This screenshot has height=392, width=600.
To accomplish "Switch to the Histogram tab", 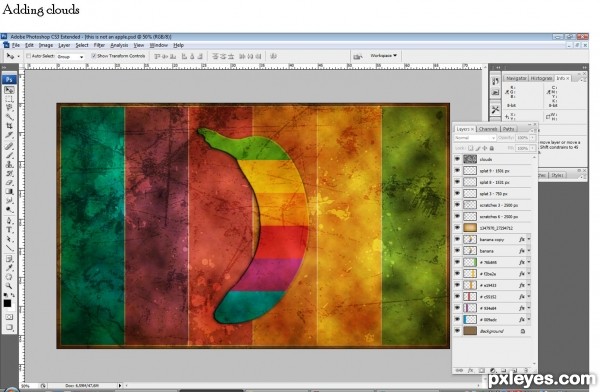I will (x=541, y=78).
